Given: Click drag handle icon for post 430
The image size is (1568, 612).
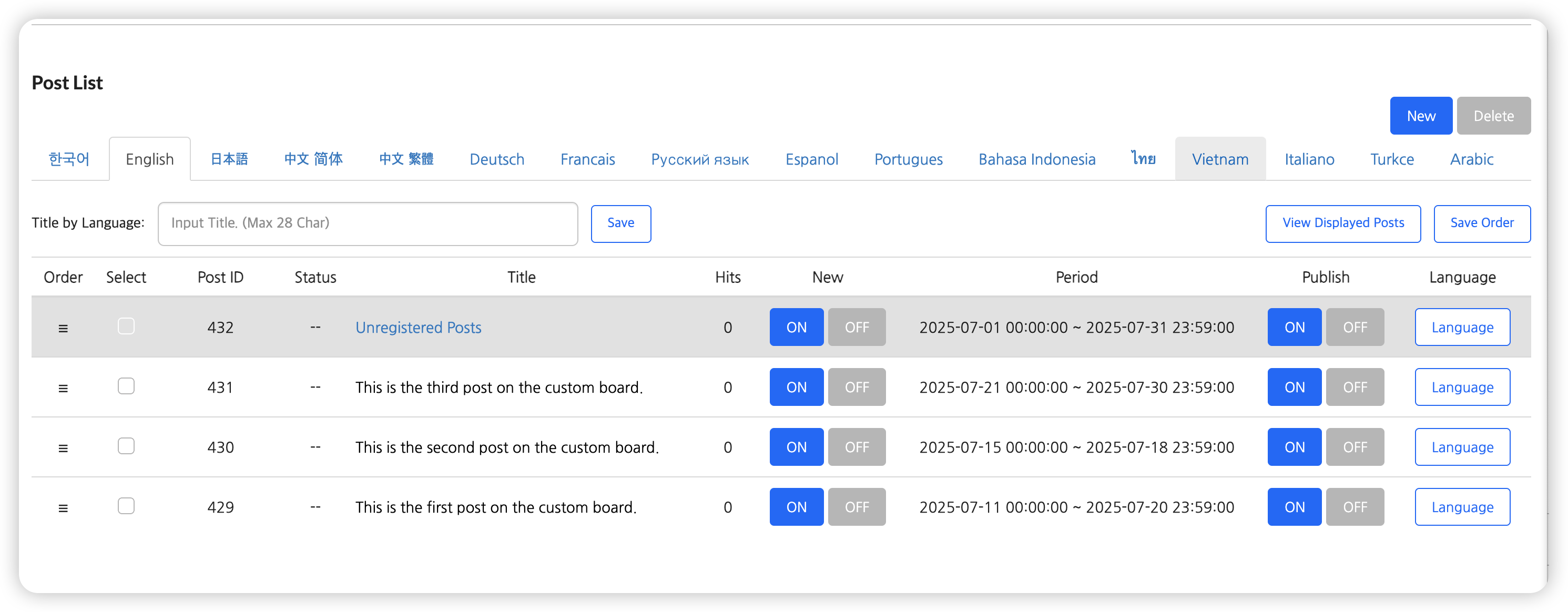Looking at the screenshot, I should click(x=63, y=448).
